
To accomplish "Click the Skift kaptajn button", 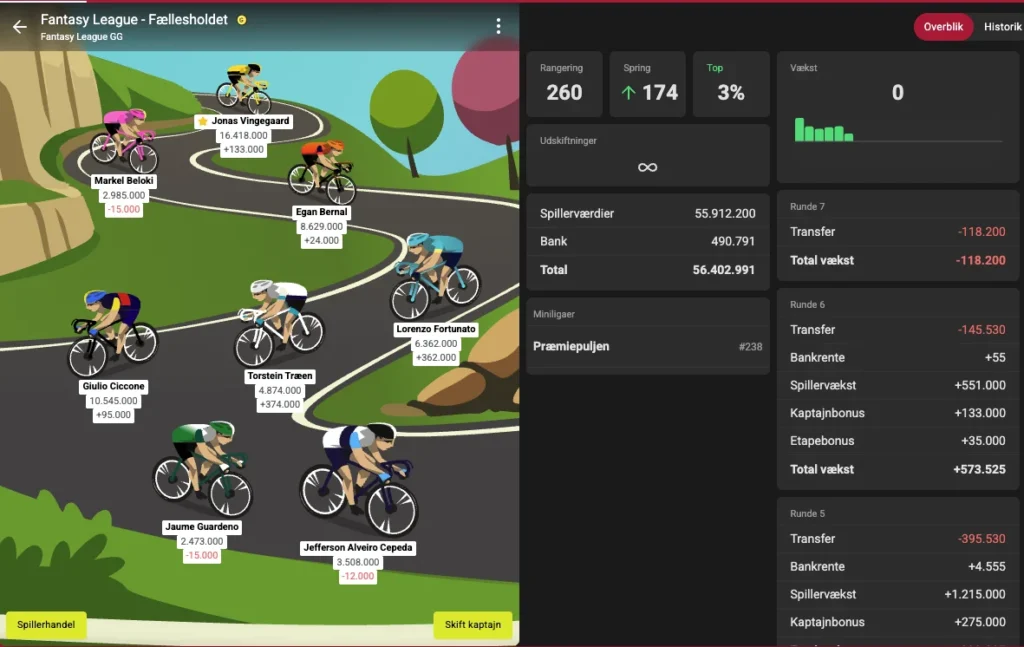I will click(x=473, y=625).
